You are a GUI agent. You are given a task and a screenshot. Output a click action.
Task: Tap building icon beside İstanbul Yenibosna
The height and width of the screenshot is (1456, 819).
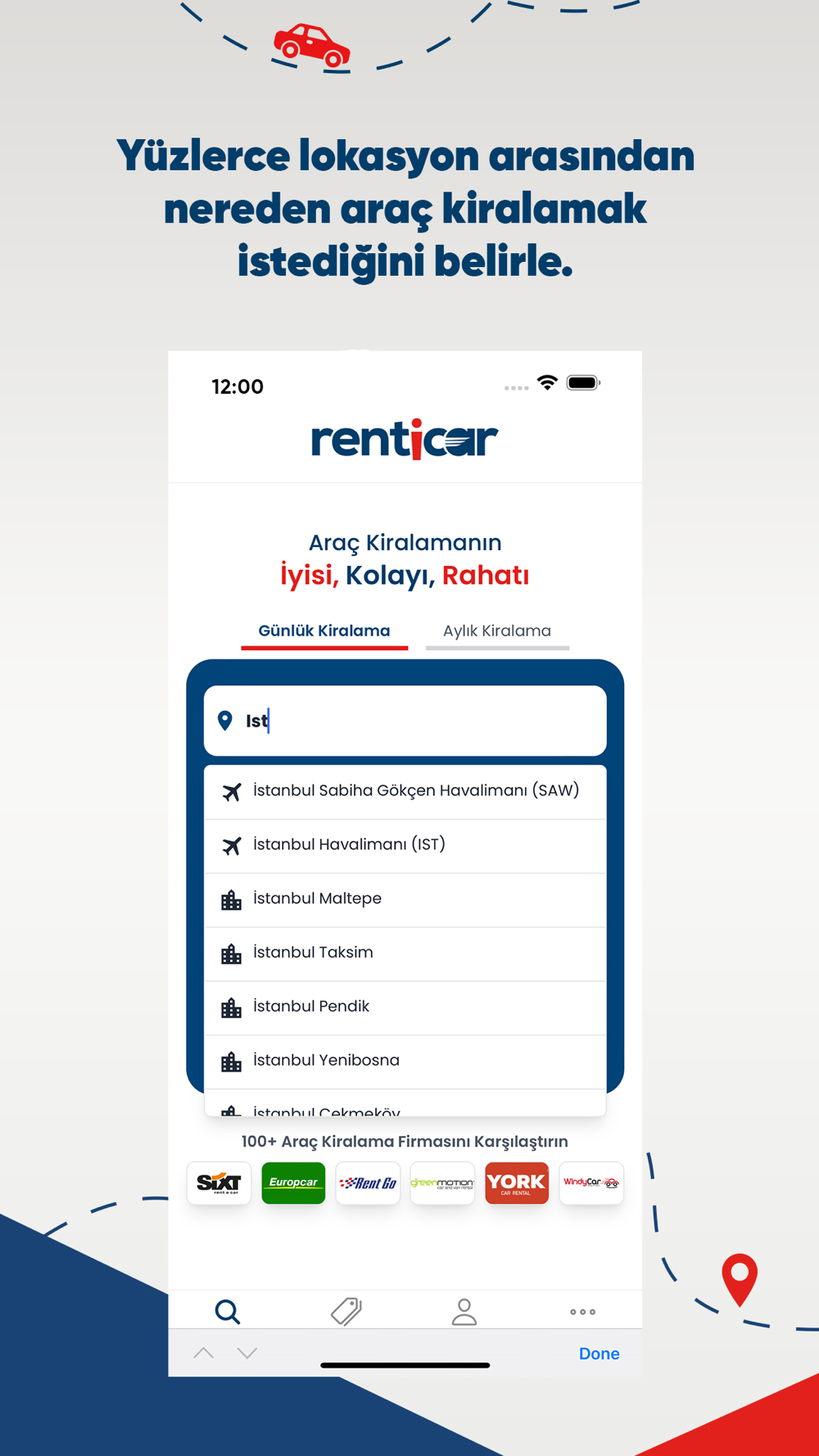[x=232, y=1062]
